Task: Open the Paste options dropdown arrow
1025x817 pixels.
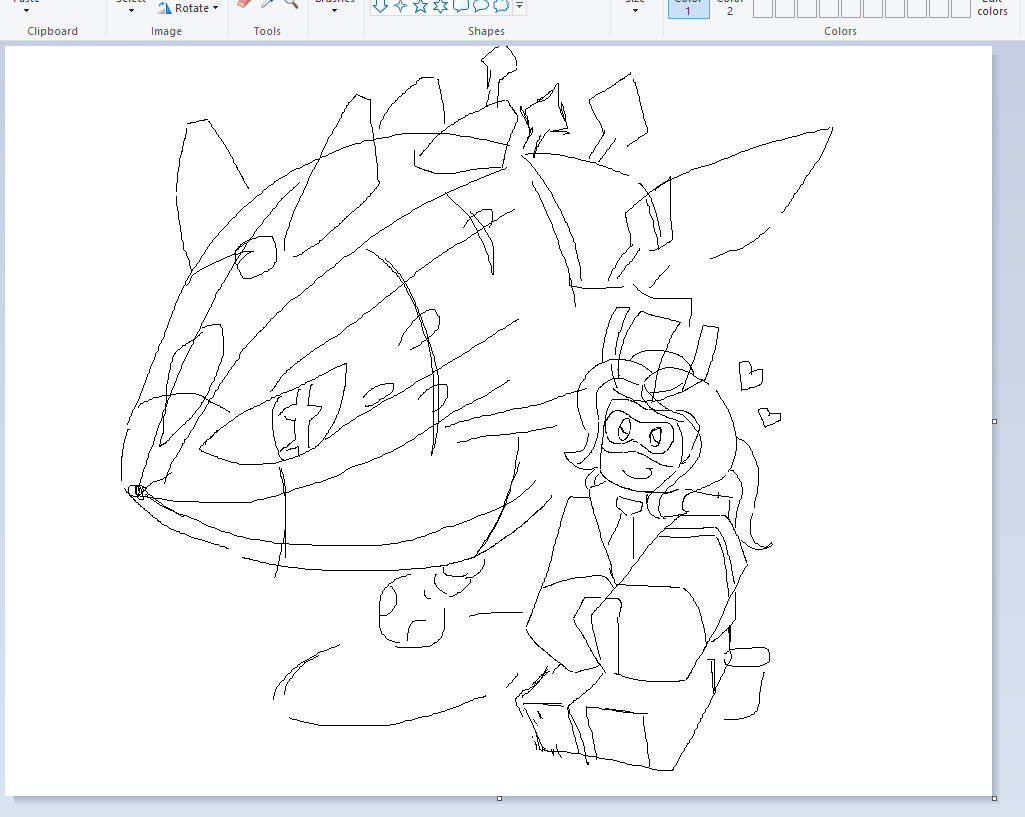Action: click(x=26, y=10)
